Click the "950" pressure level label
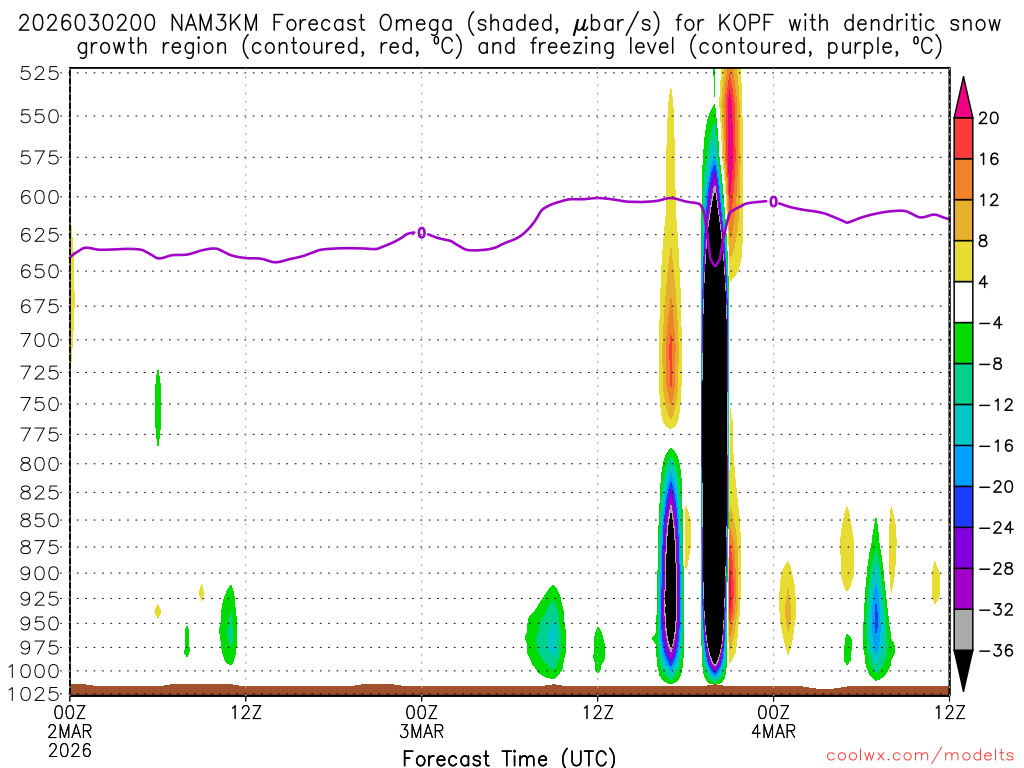 click(40, 624)
